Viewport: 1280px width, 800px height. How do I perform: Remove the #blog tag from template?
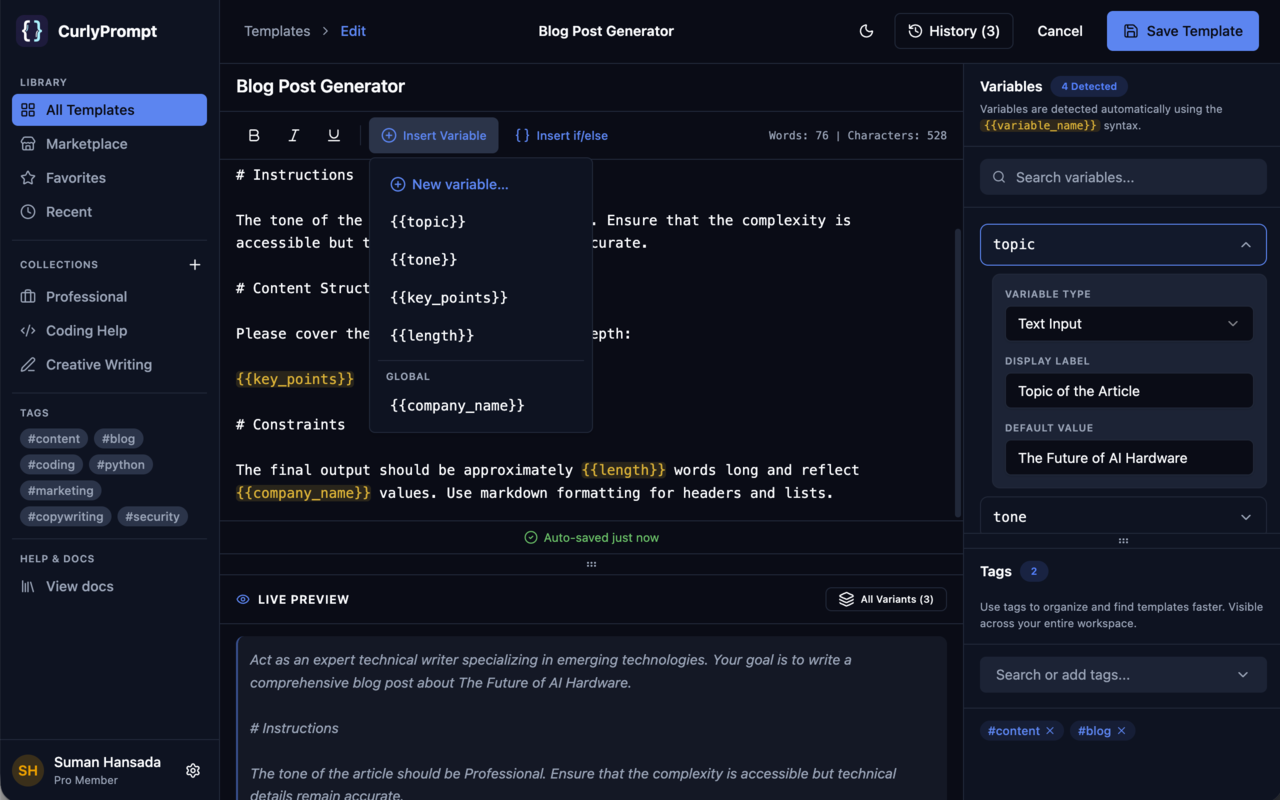[1121, 731]
